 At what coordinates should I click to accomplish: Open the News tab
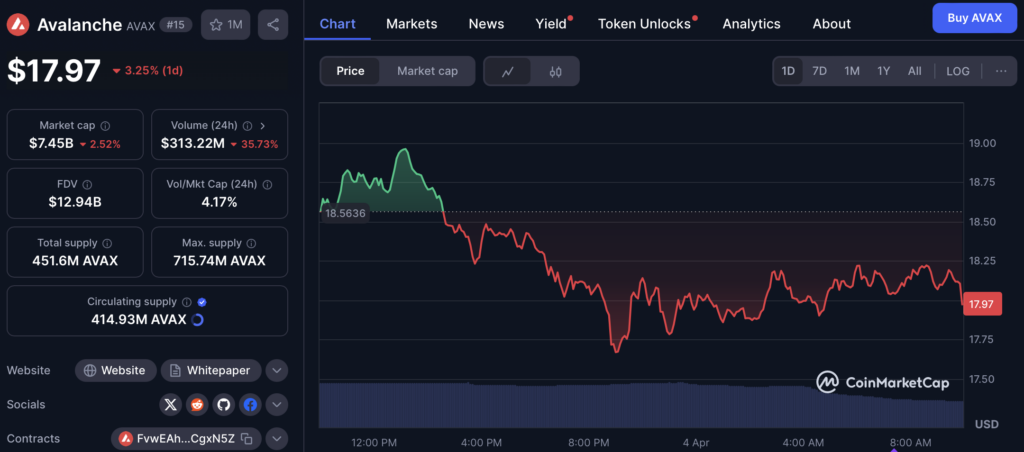click(x=487, y=24)
